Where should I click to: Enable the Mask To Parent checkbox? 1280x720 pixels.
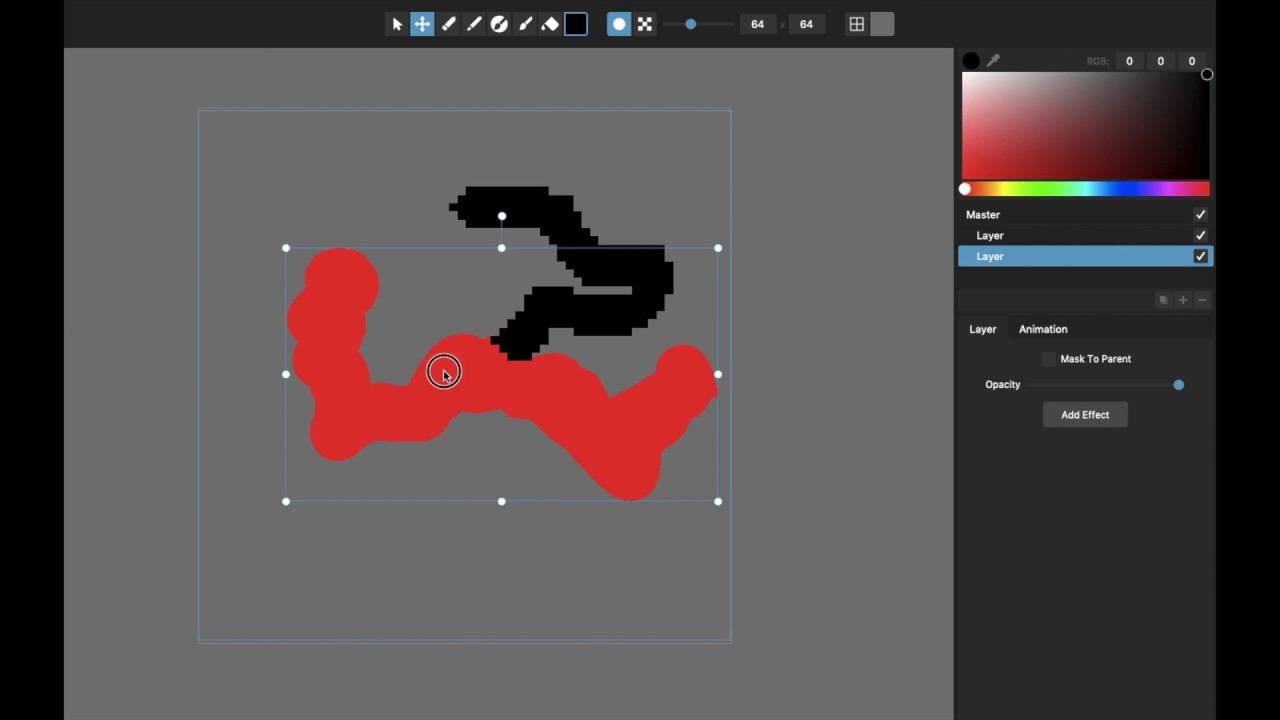coord(1048,359)
